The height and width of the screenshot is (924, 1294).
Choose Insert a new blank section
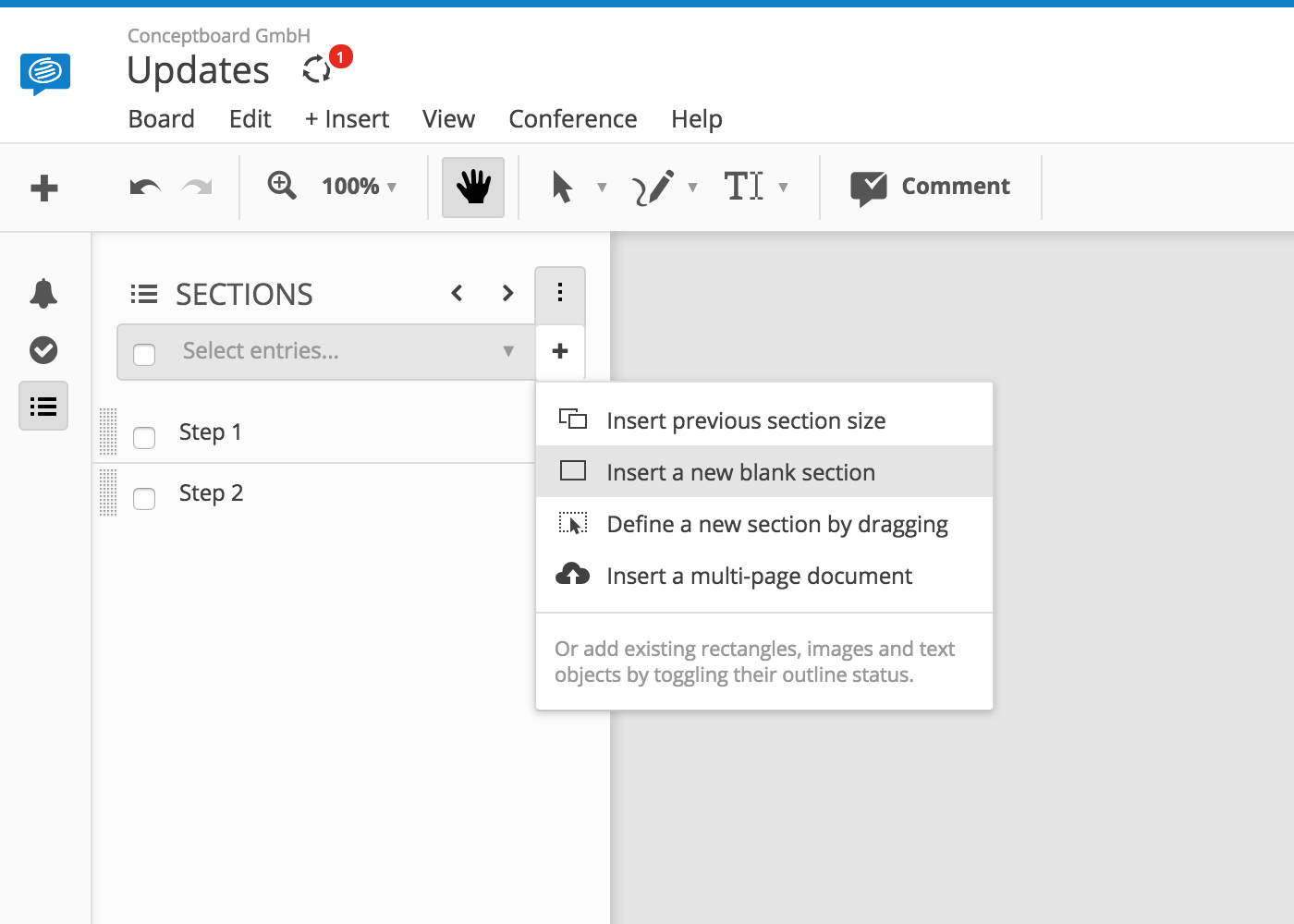click(764, 472)
